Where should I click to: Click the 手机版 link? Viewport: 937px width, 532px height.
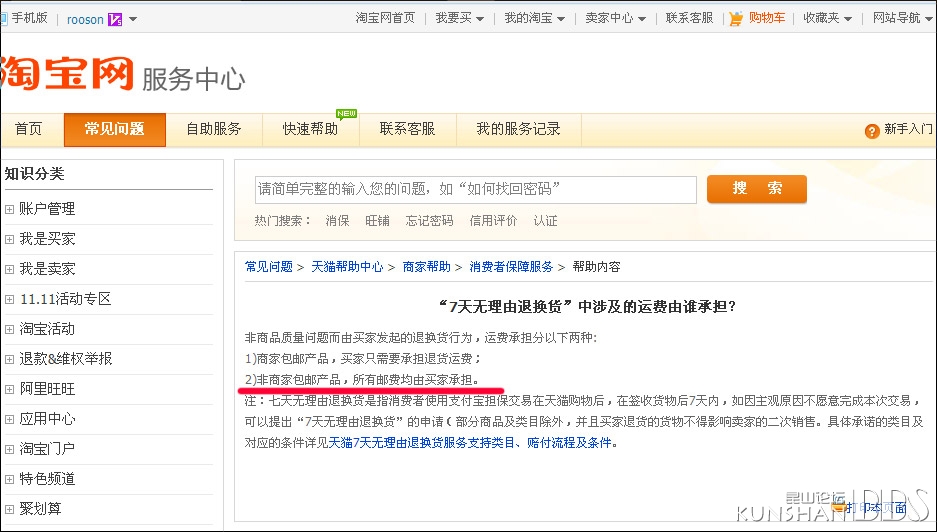(29, 19)
